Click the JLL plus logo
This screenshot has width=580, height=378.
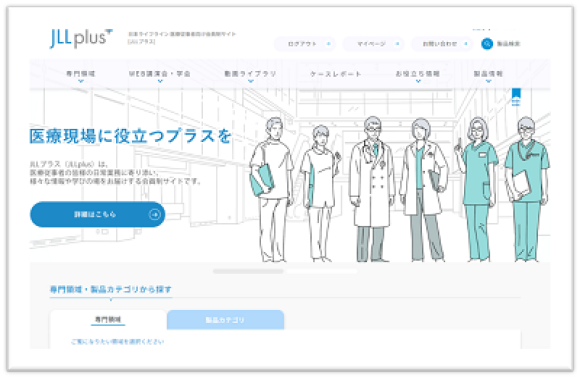[81, 38]
